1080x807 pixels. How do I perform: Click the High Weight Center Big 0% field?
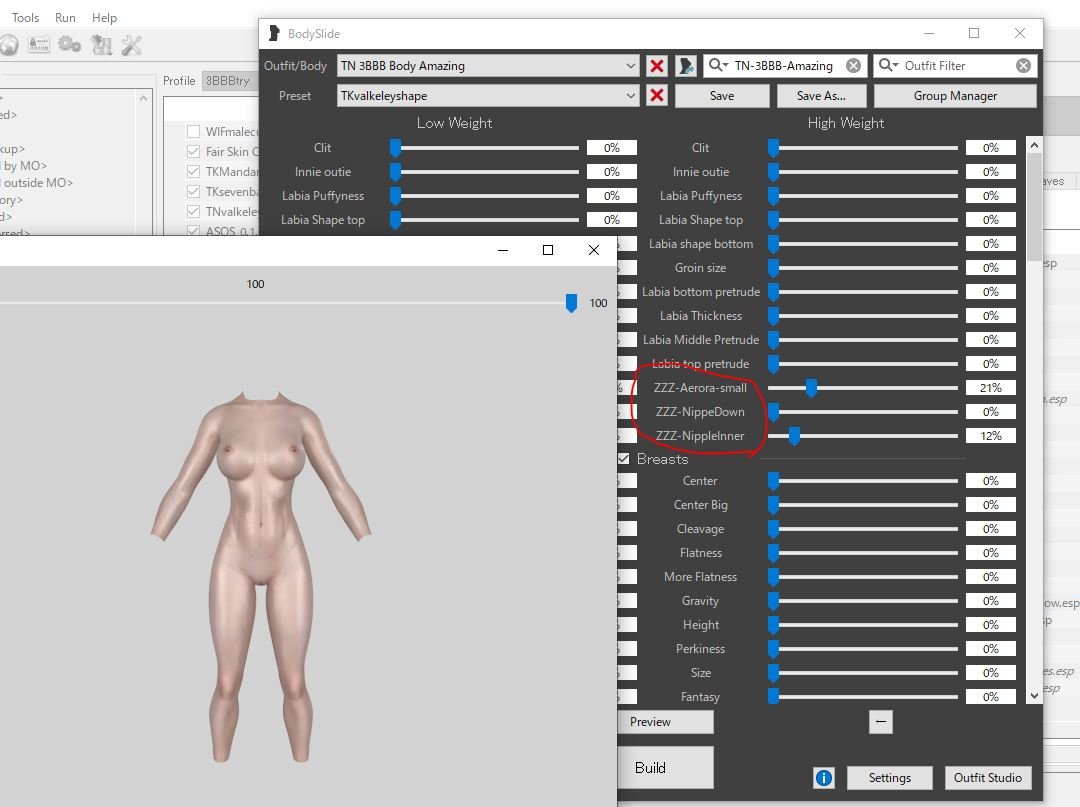[990, 505]
